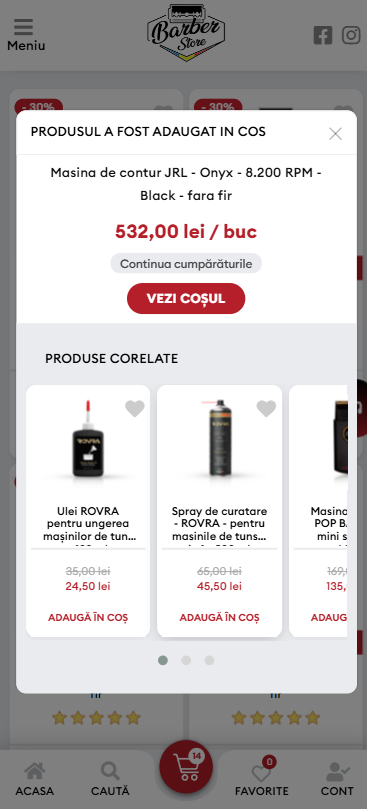
Task: Toggle favorite heart on Spray de curatare
Action: (266, 409)
